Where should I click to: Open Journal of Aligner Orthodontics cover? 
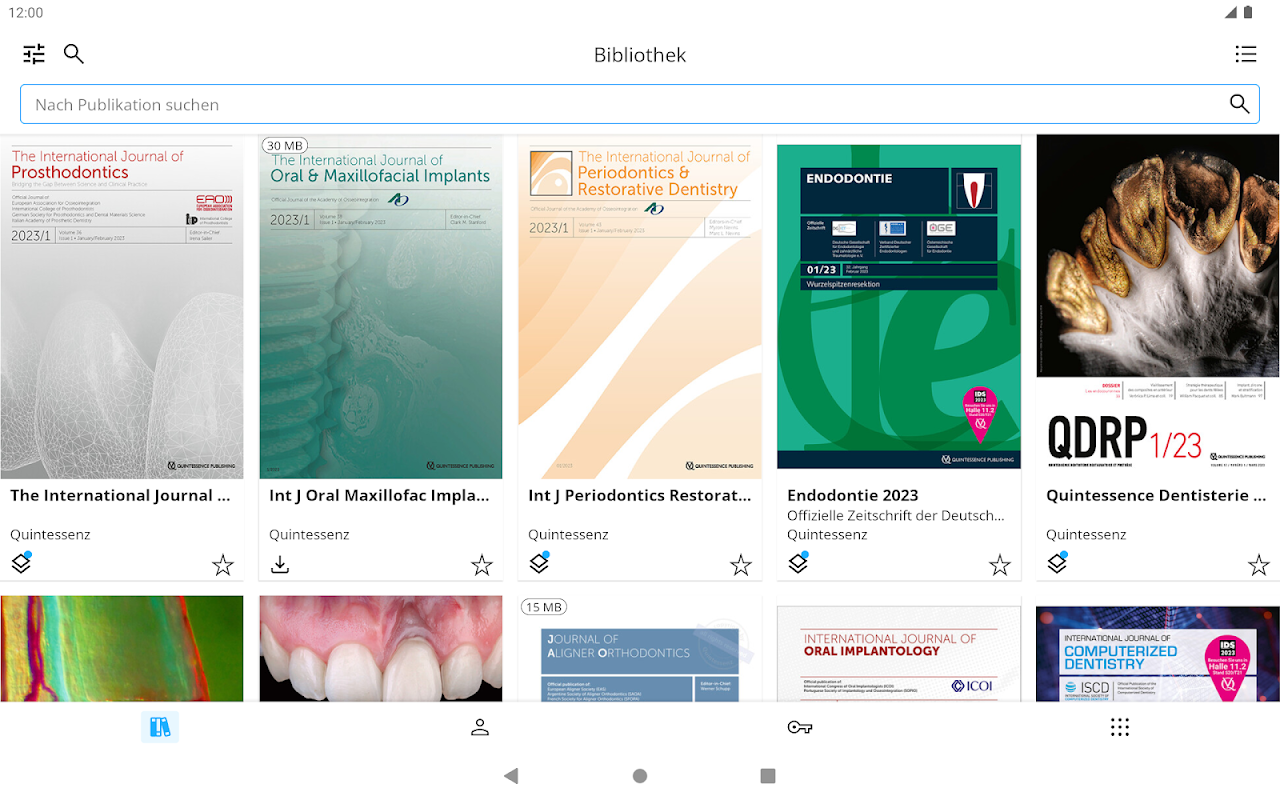tap(640, 648)
